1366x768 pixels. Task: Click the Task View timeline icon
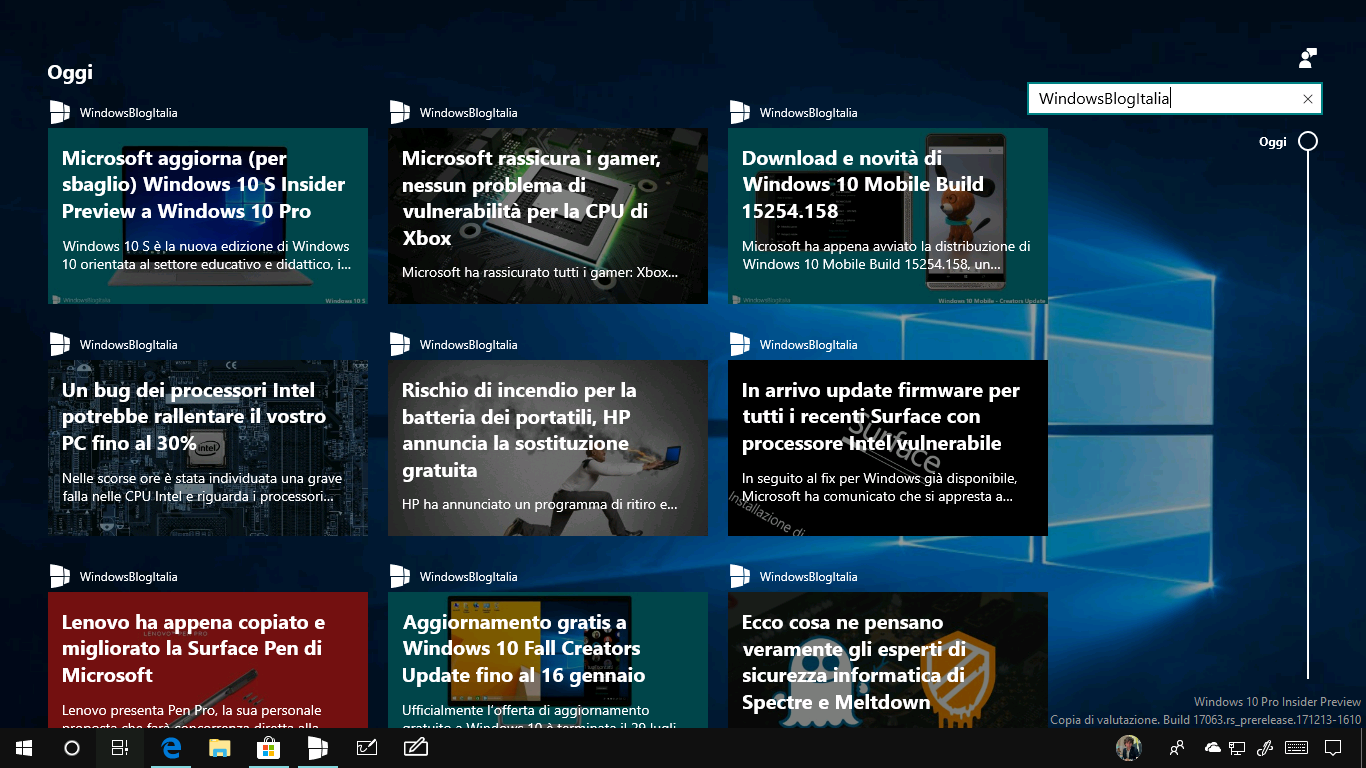[x=119, y=747]
